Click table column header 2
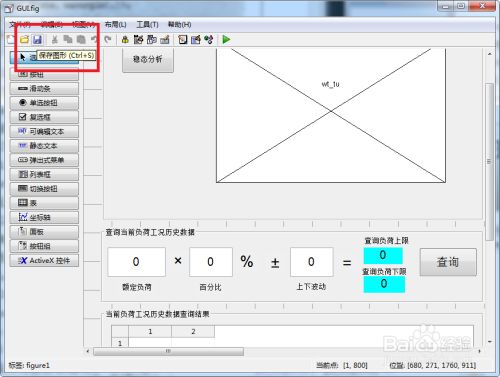 [193, 332]
